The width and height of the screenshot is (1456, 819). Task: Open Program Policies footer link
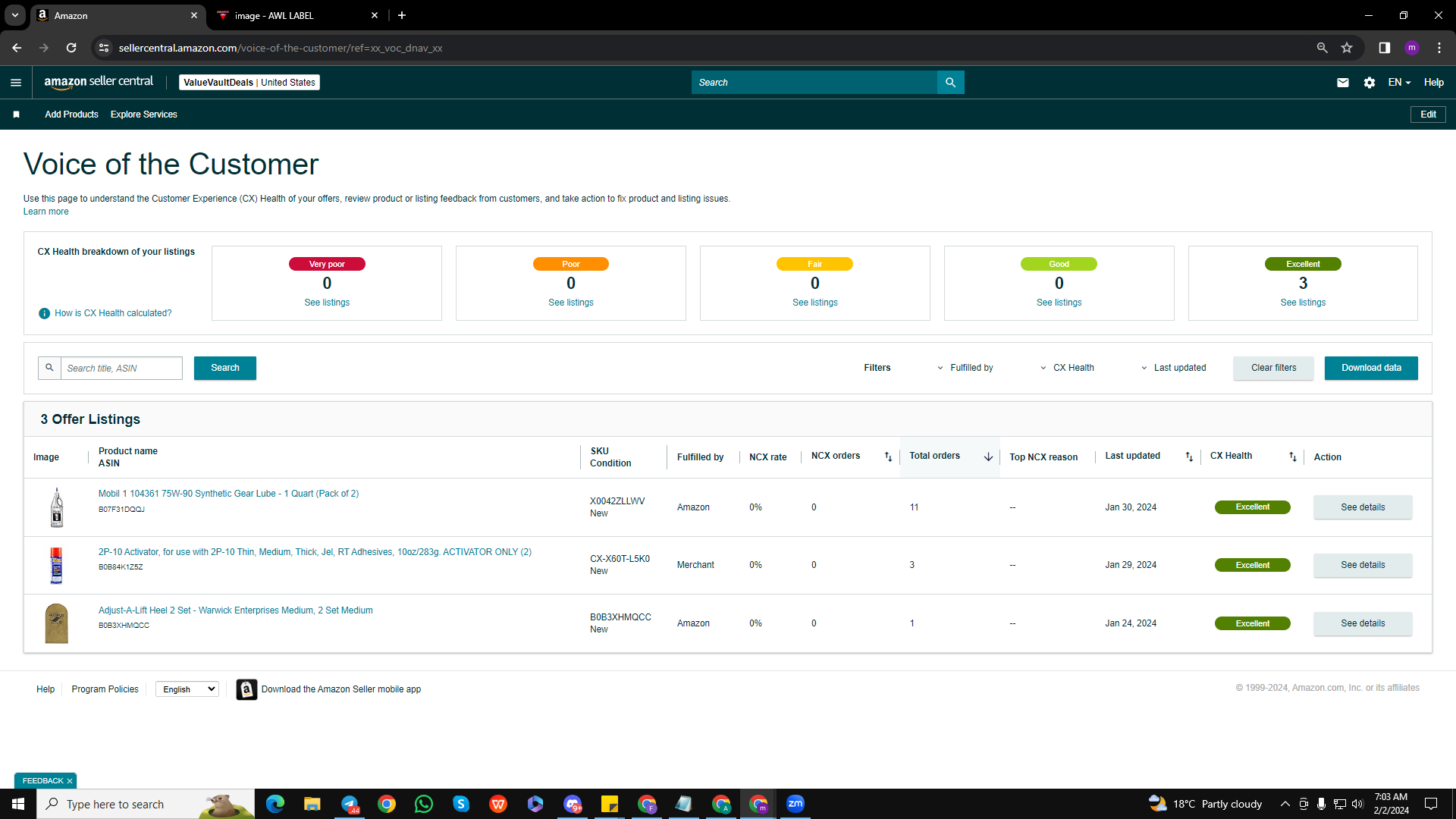105,689
